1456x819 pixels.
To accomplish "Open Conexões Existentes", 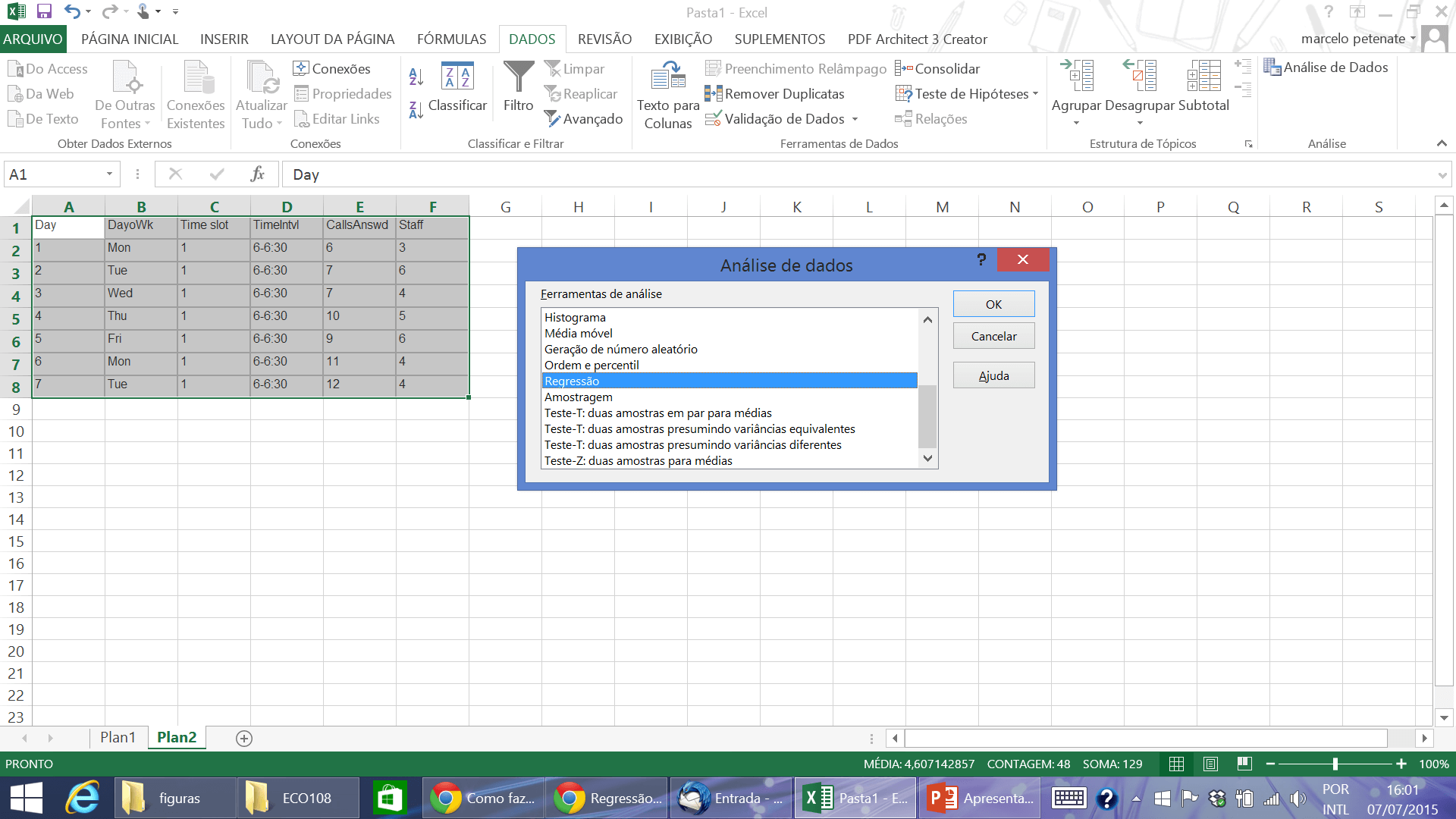I will pyautogui.click(x=196, y=96).
